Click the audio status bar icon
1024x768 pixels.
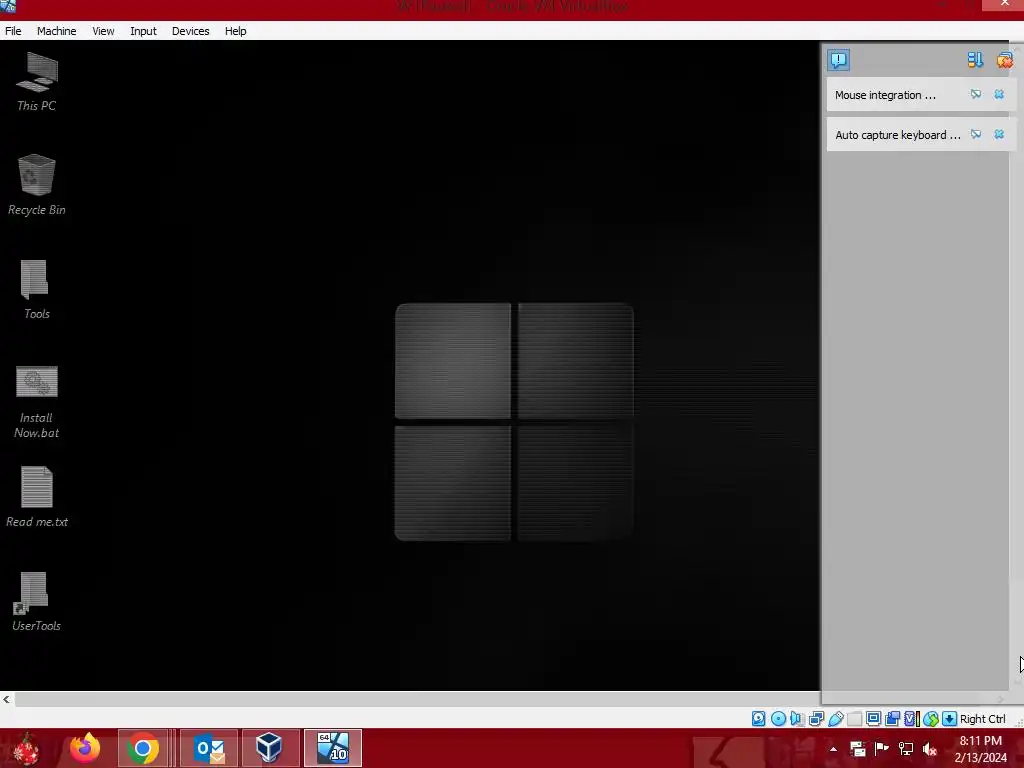(x=797, y=719)
